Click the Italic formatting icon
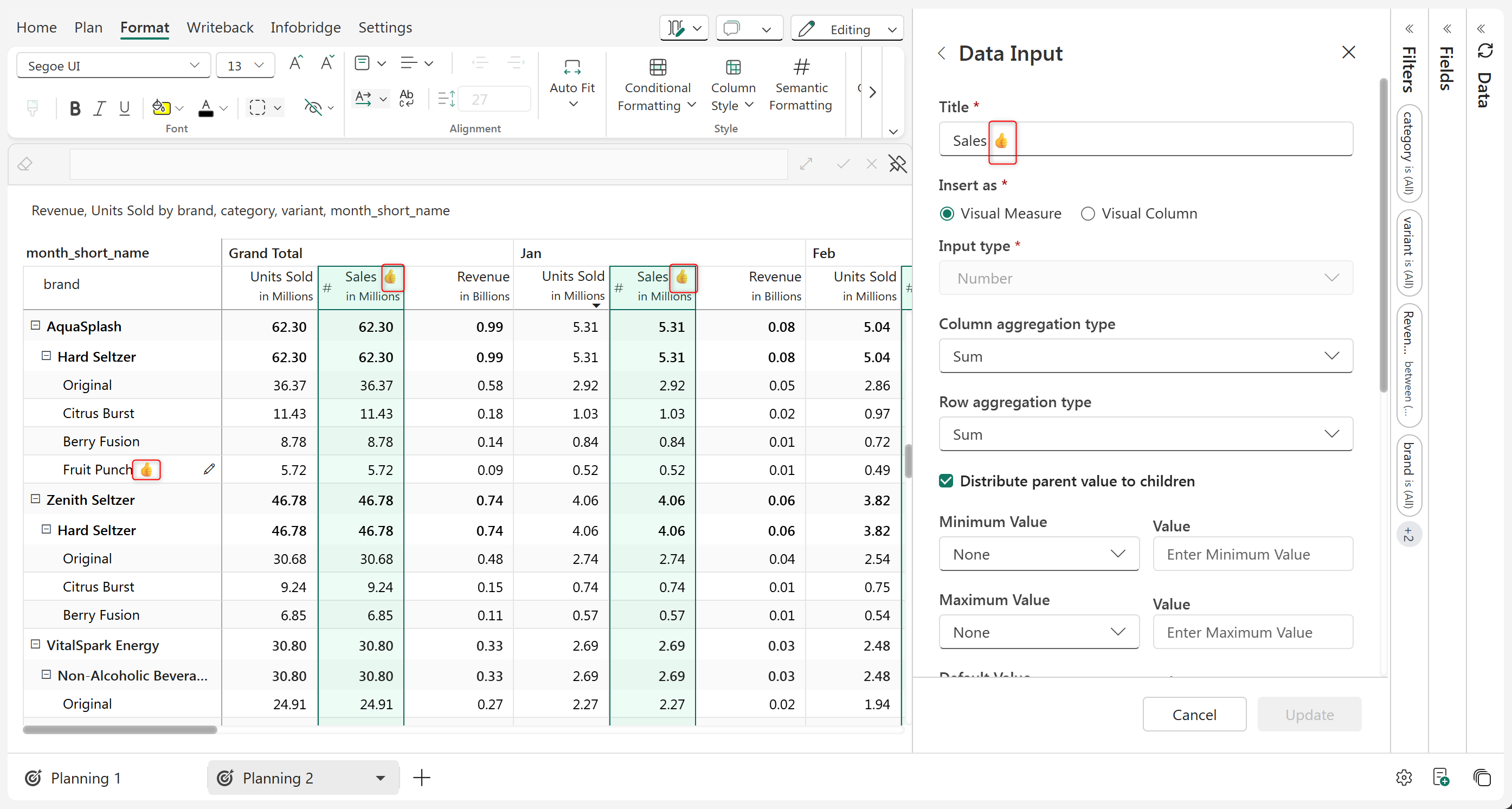Image resolution: width=1512 pixels, height=809 pixels. tap(99, 108)
